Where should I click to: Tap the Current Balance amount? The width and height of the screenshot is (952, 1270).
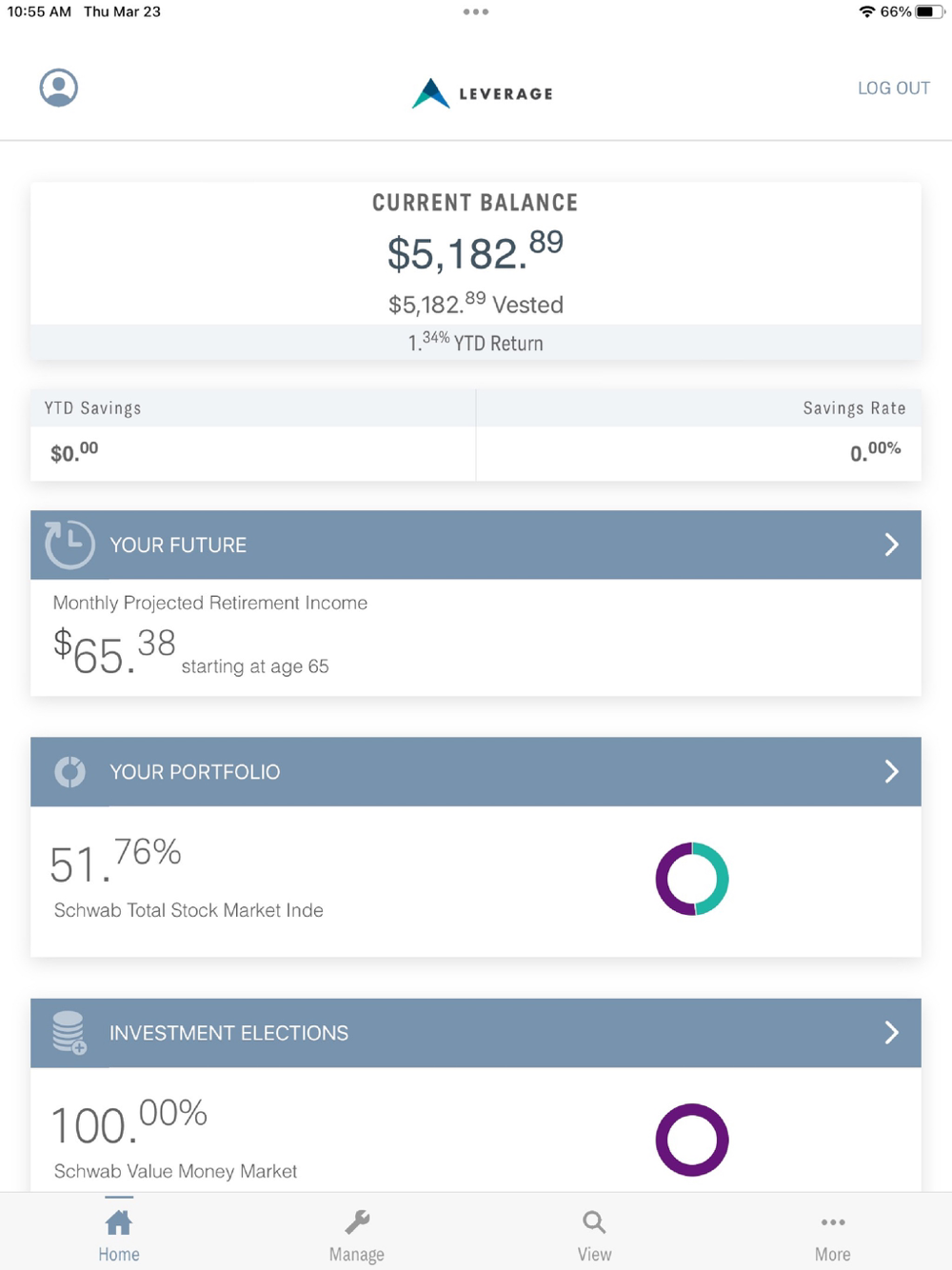tap(475, 252)
